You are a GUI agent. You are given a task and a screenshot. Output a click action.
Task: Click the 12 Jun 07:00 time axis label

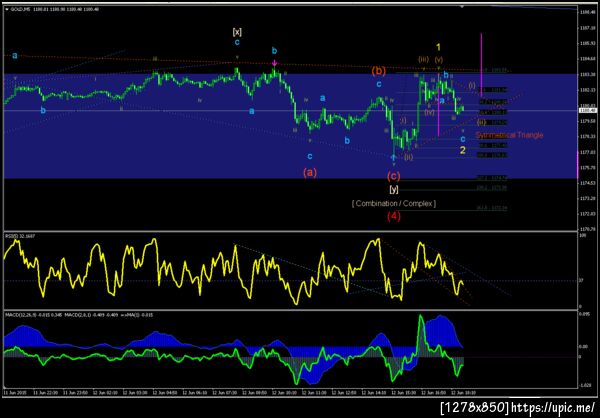coord(224,393)
